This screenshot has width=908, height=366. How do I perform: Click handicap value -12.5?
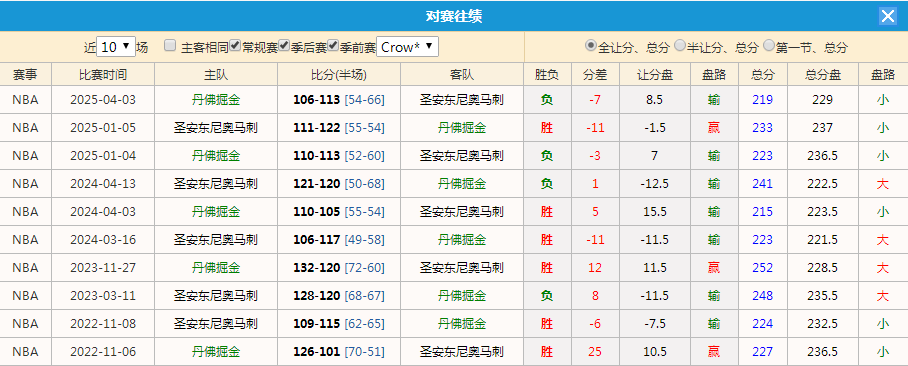tap(655, 184)
